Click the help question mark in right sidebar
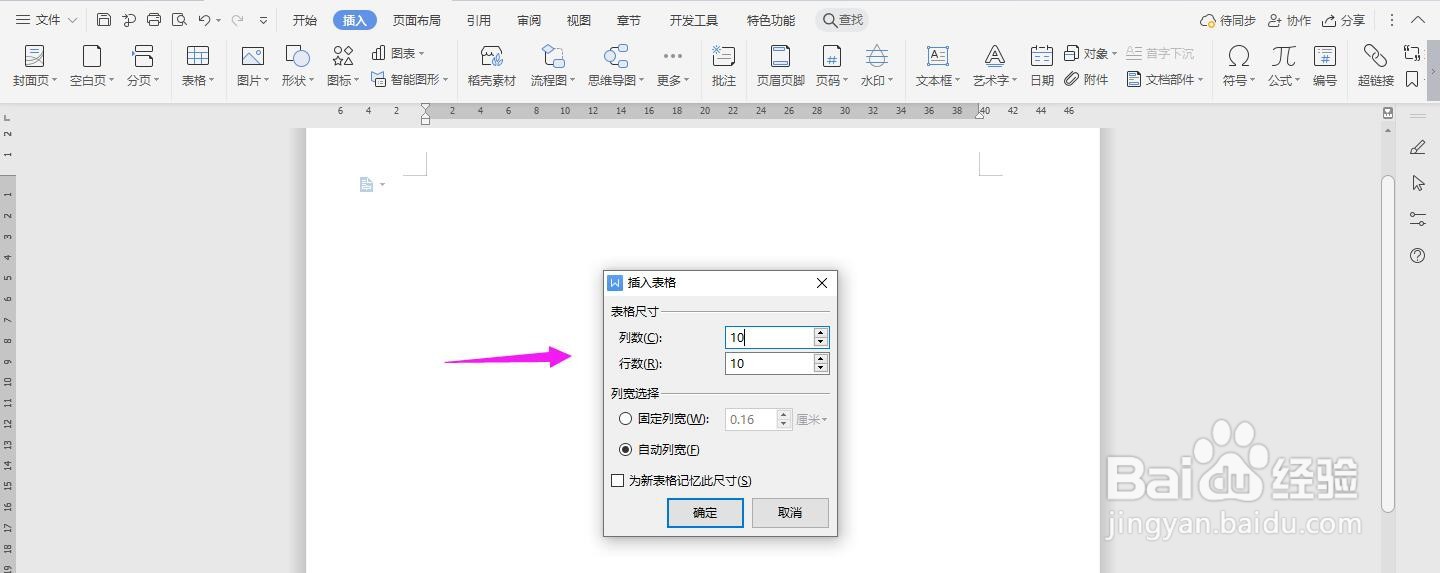This screenshot has height=573, width=1440. tap(1417, 256)
